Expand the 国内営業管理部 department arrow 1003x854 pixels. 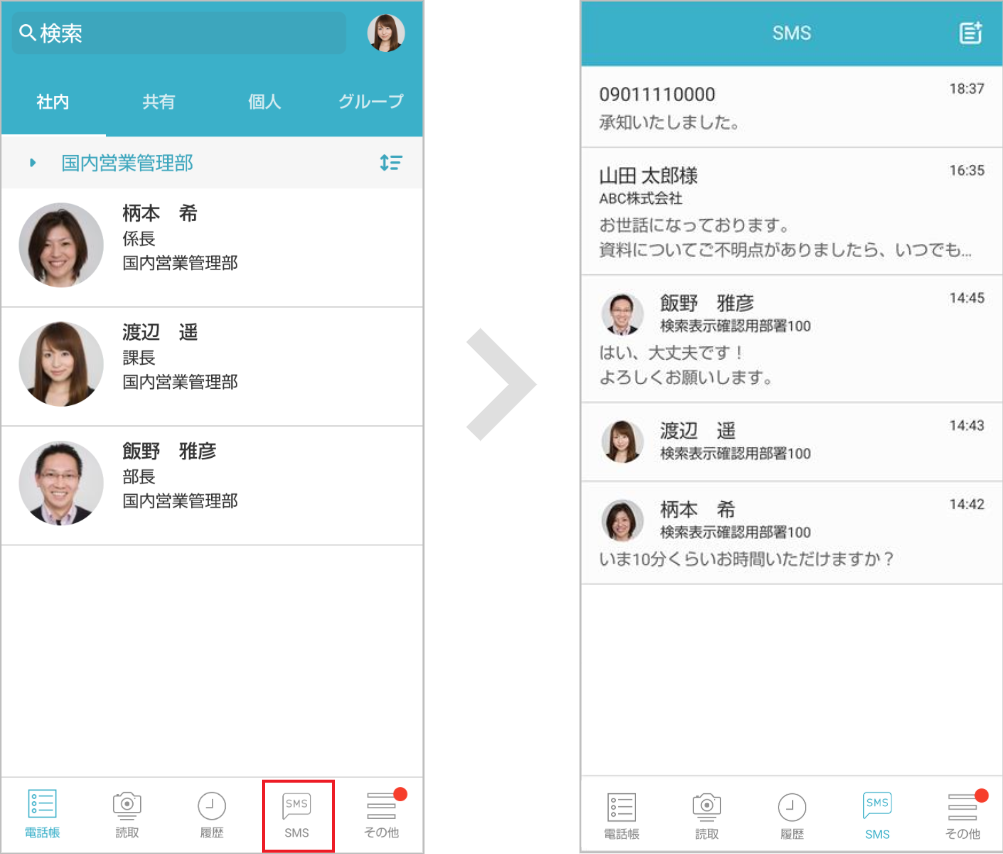pos(33,163)
